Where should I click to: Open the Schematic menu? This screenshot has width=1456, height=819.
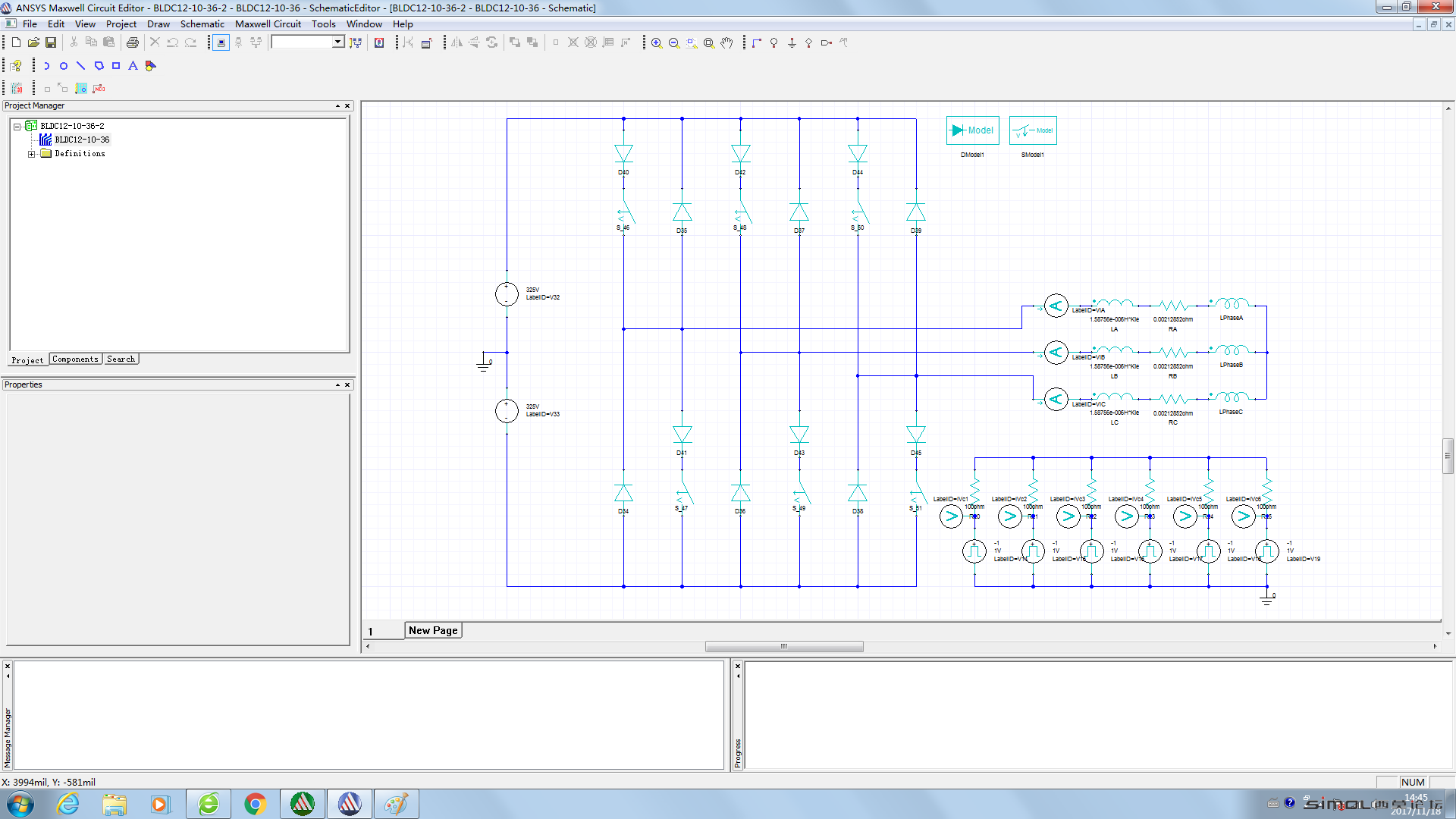pos(202,24)
